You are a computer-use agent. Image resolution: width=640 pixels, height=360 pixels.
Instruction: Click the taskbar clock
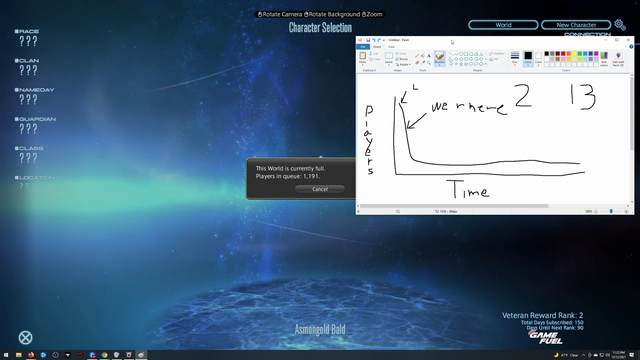coord(619,355)
